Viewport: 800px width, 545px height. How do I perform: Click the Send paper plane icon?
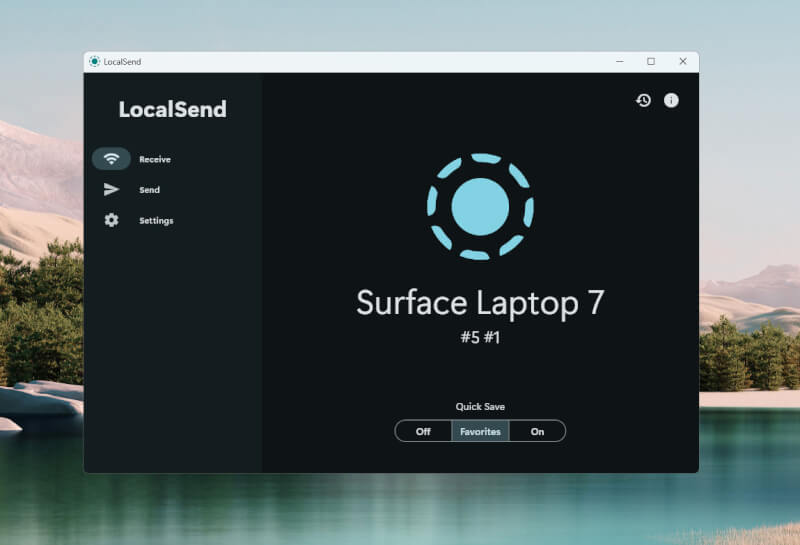tap(111, 189)
